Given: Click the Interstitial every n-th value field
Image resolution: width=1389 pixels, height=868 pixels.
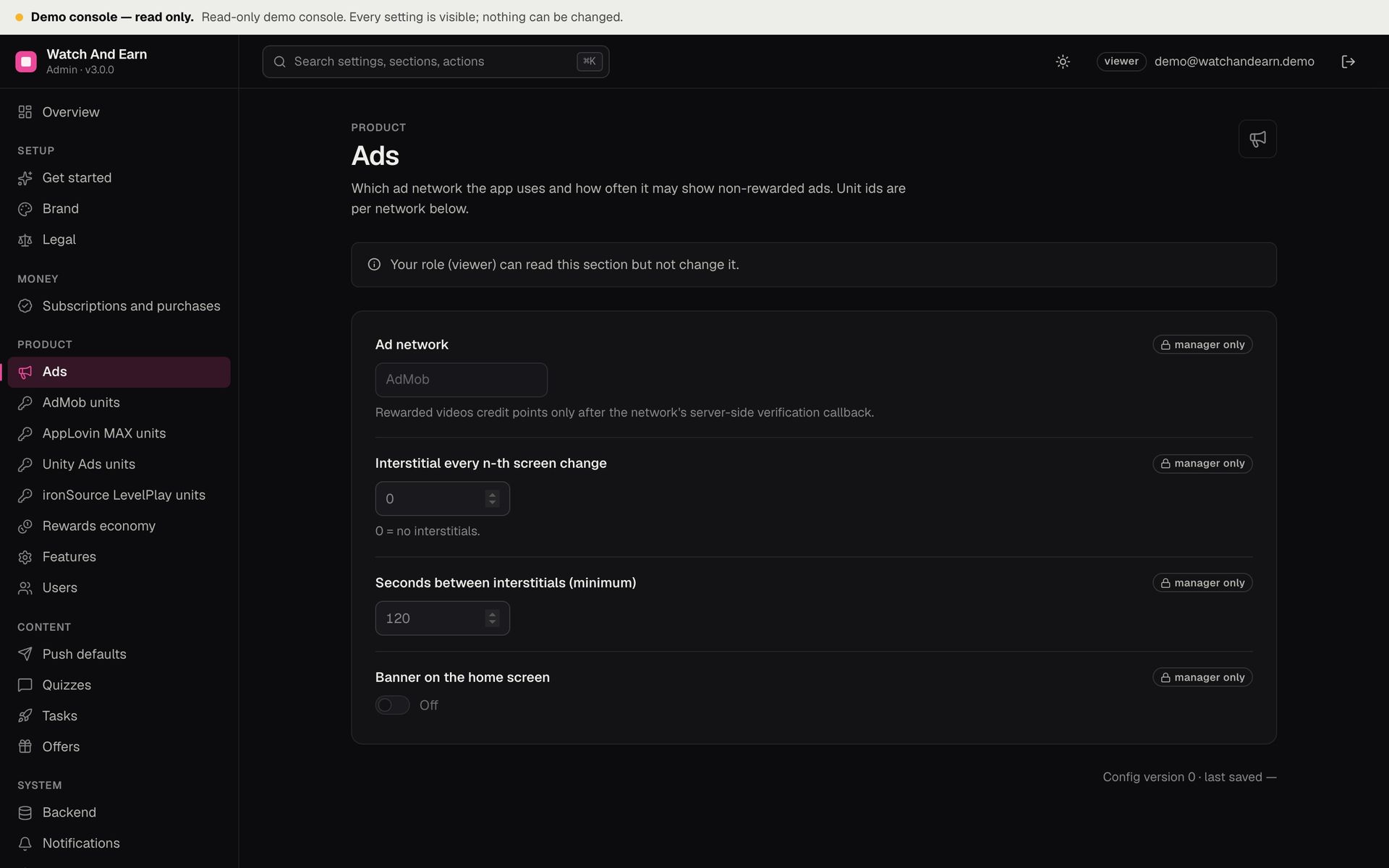Looking at the screenshot, I should (x=442, y=498).
